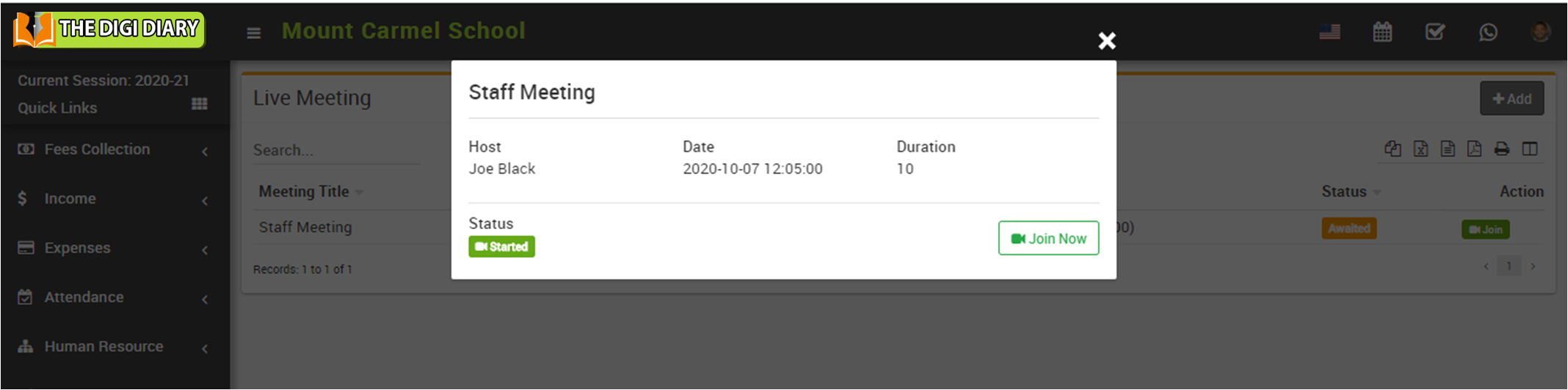Open Quick Links grid icon

coord(200,104)
